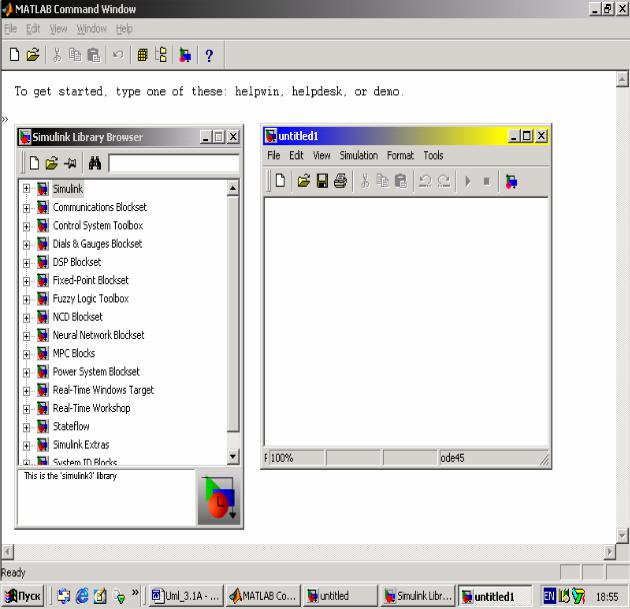
Task: Expand the Simulink library node
Action: 27,188
